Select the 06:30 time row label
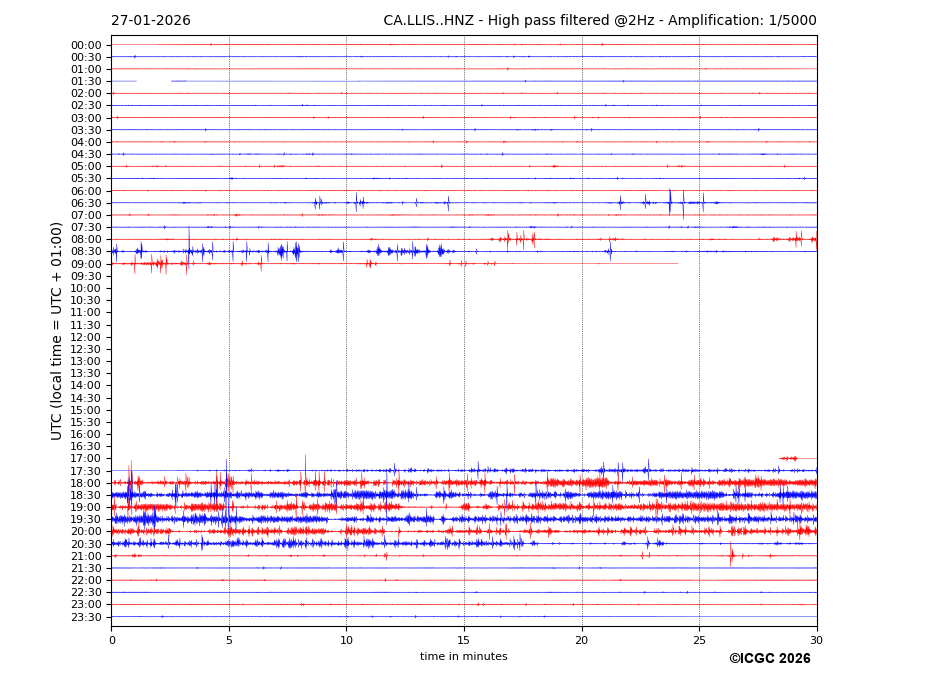The width and height of the screenshot is (927, 696). [x=86, y=203]
